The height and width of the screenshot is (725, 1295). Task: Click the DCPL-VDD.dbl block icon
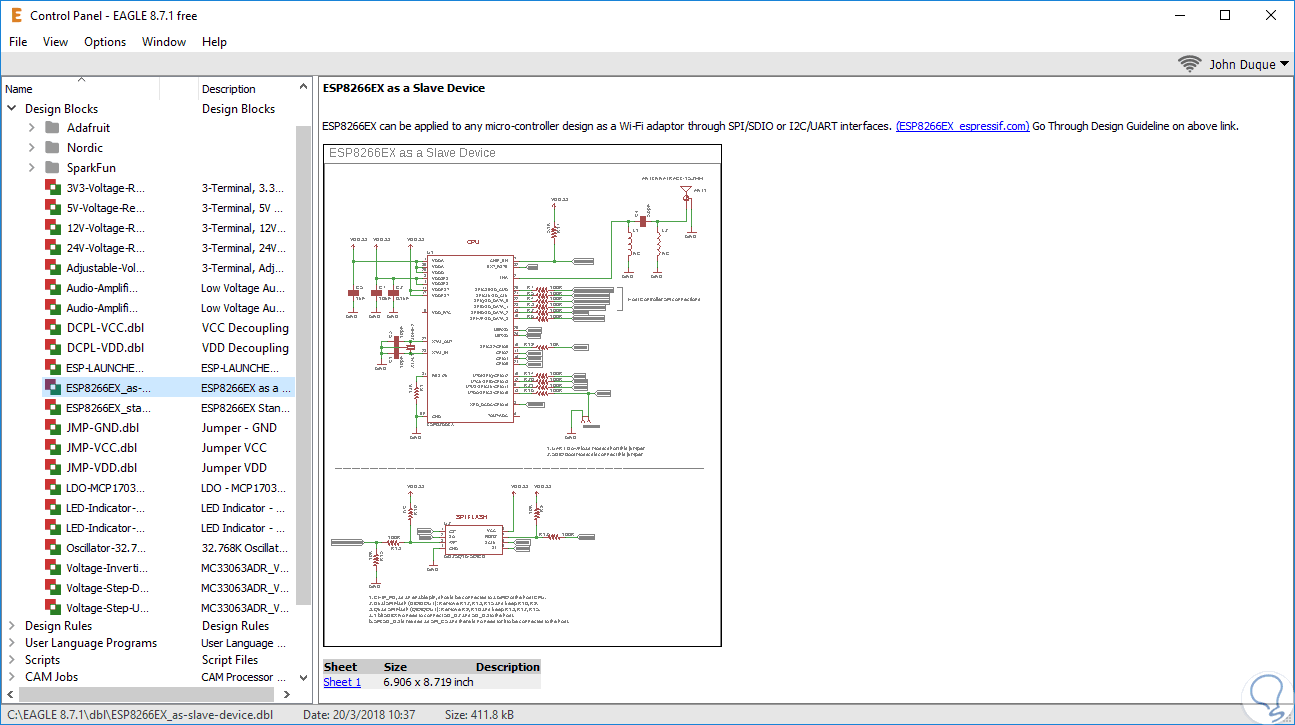(53, 348)
